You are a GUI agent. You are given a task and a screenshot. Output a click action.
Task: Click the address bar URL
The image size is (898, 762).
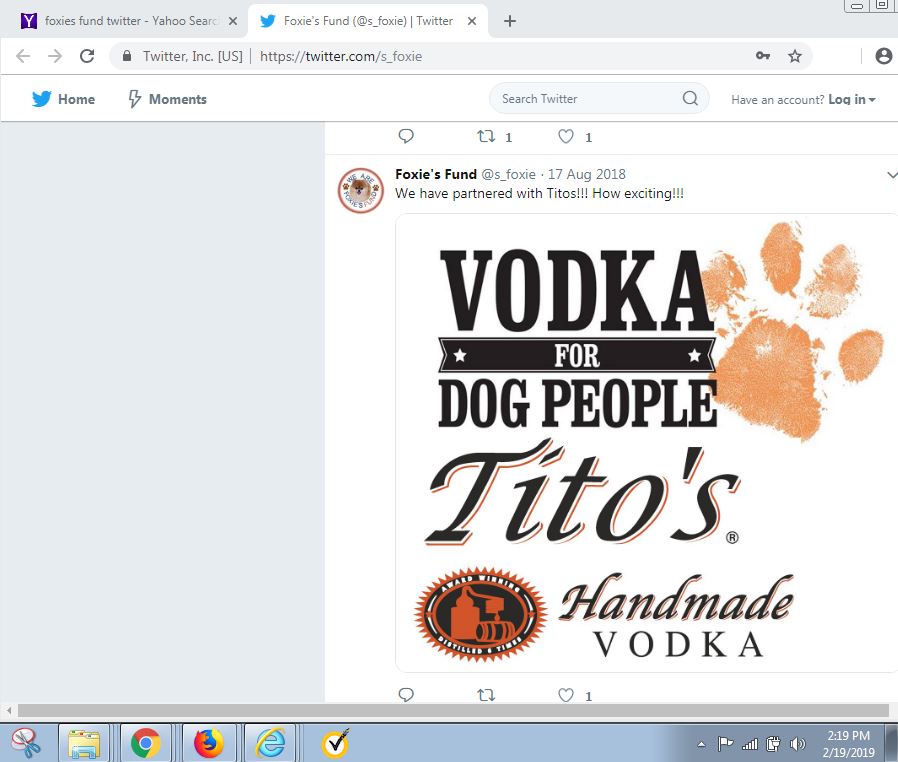pos(341,56)
